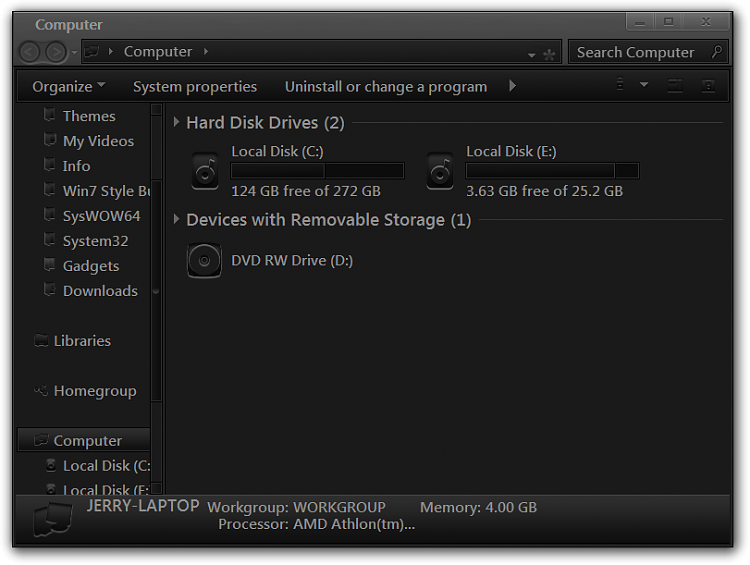Select the DVD RW Drive (D:) icon
The image size is (750, 565).
click(x=204, y=261)
